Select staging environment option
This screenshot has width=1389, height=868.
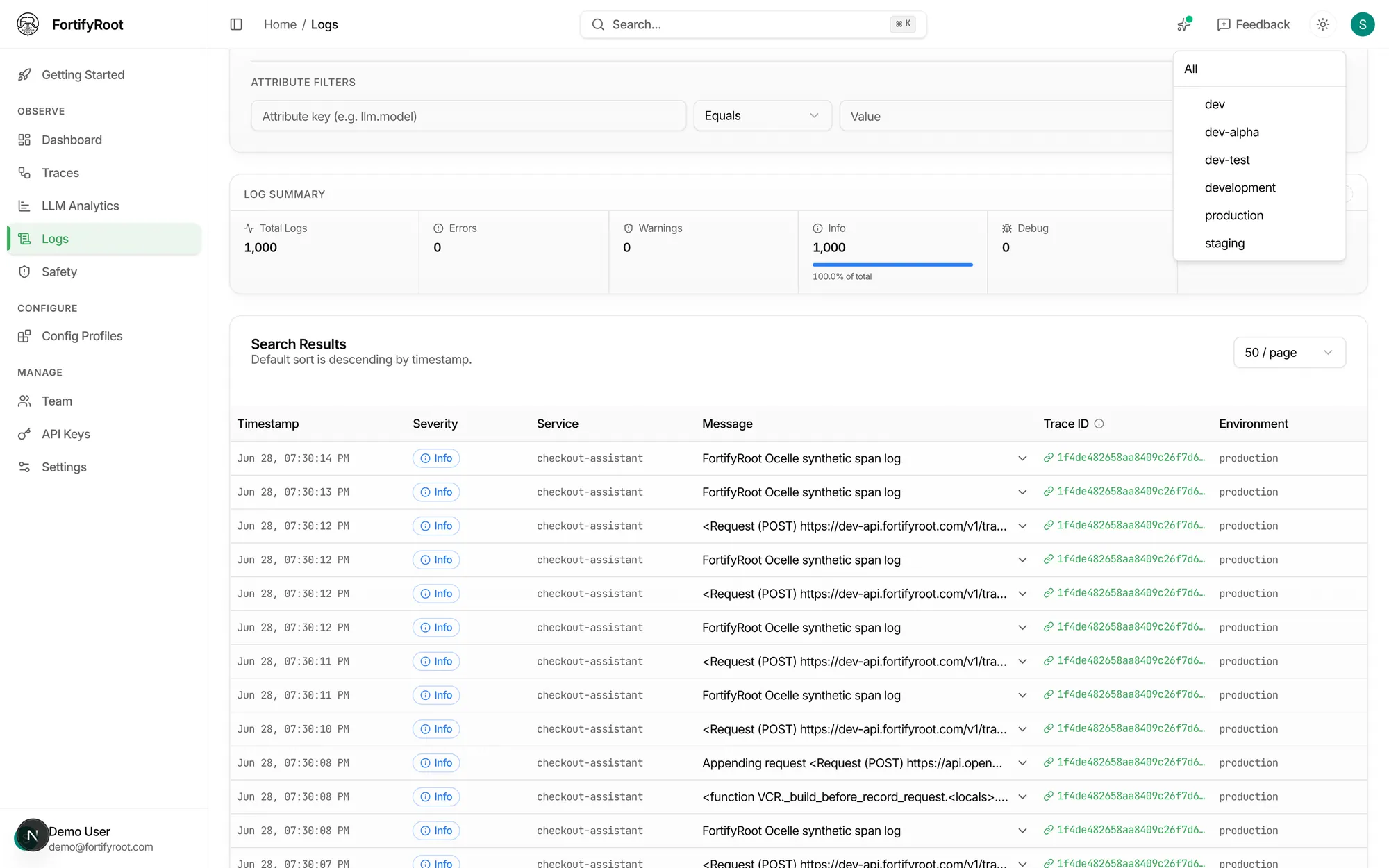tap(1259, 243)
